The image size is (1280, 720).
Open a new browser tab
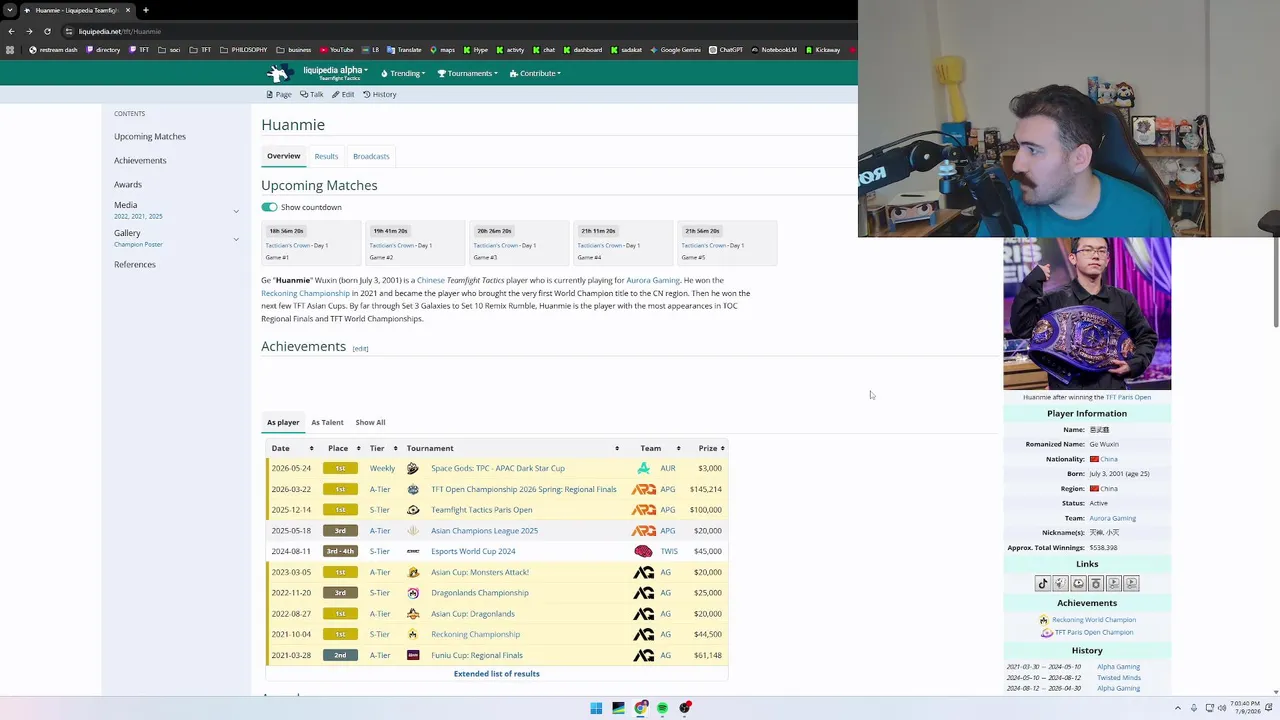tap(145, 10)
